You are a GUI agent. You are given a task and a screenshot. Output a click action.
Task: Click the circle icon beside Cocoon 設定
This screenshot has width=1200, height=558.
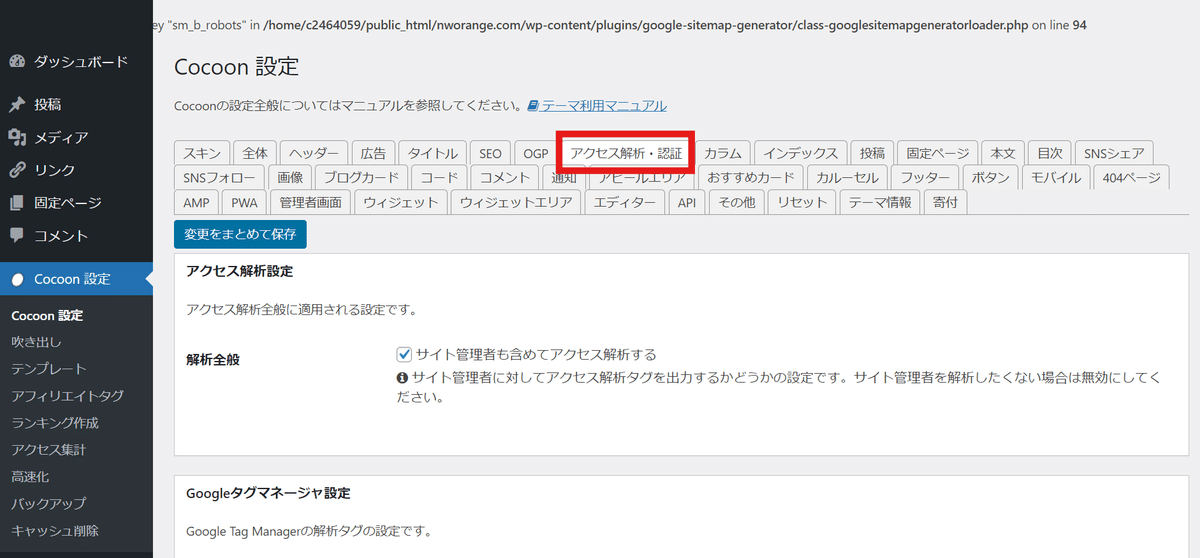tap(16, 279)
